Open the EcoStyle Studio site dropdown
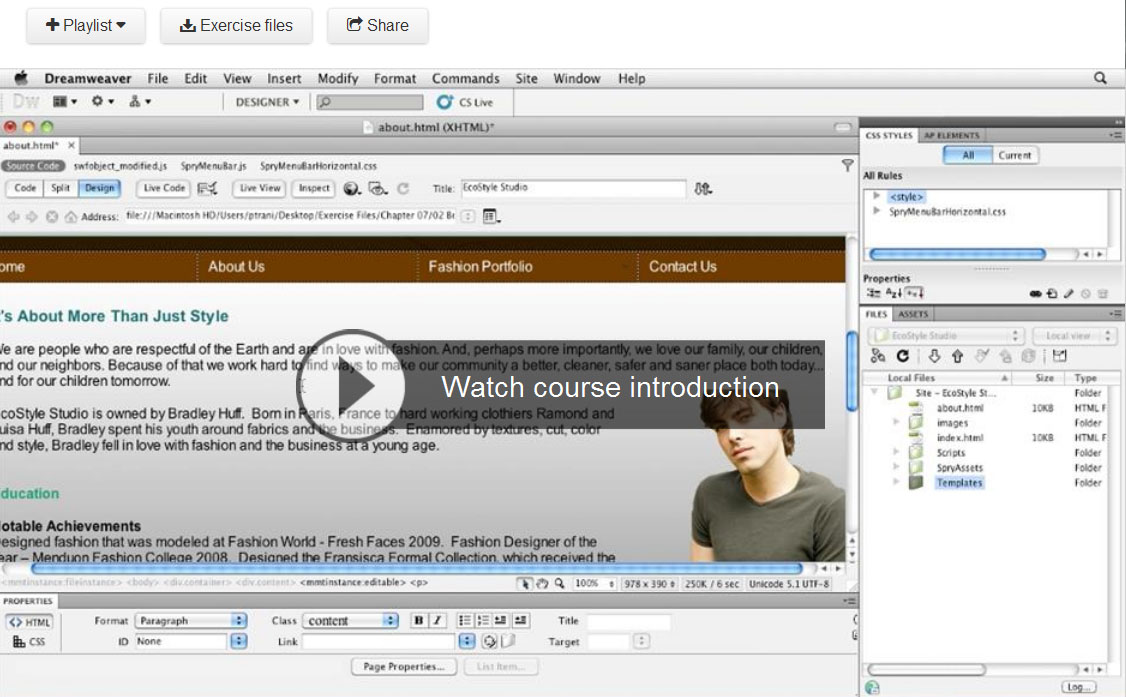 pos(945,336)
